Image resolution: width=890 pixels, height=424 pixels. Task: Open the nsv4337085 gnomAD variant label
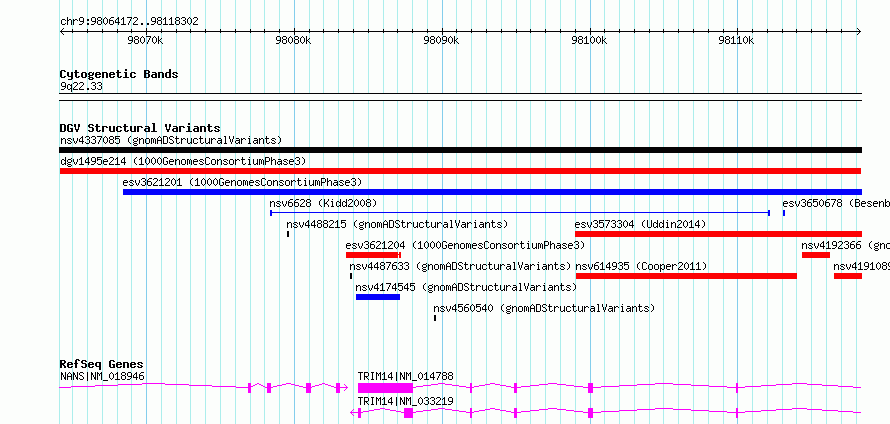click(x=171, y=140)
